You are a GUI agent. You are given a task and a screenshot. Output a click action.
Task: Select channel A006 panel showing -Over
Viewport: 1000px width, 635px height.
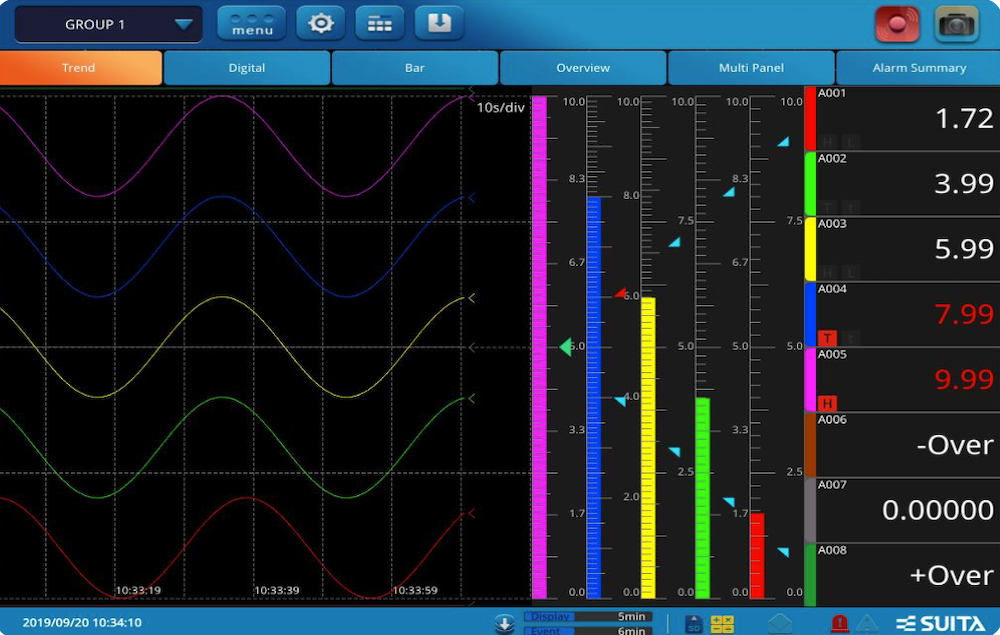902,445
